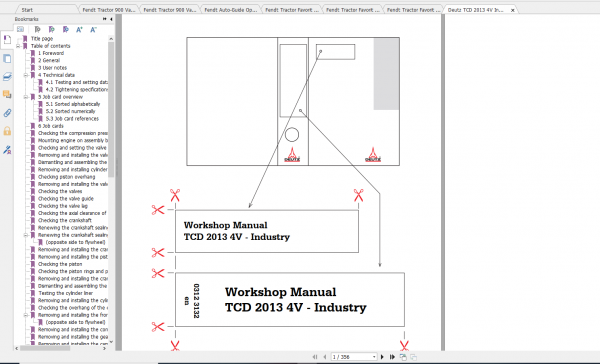This screenshot has height=364, width=600.
Task: Open the Checking the valve lag bookmark
Action: tap(62, 206)
